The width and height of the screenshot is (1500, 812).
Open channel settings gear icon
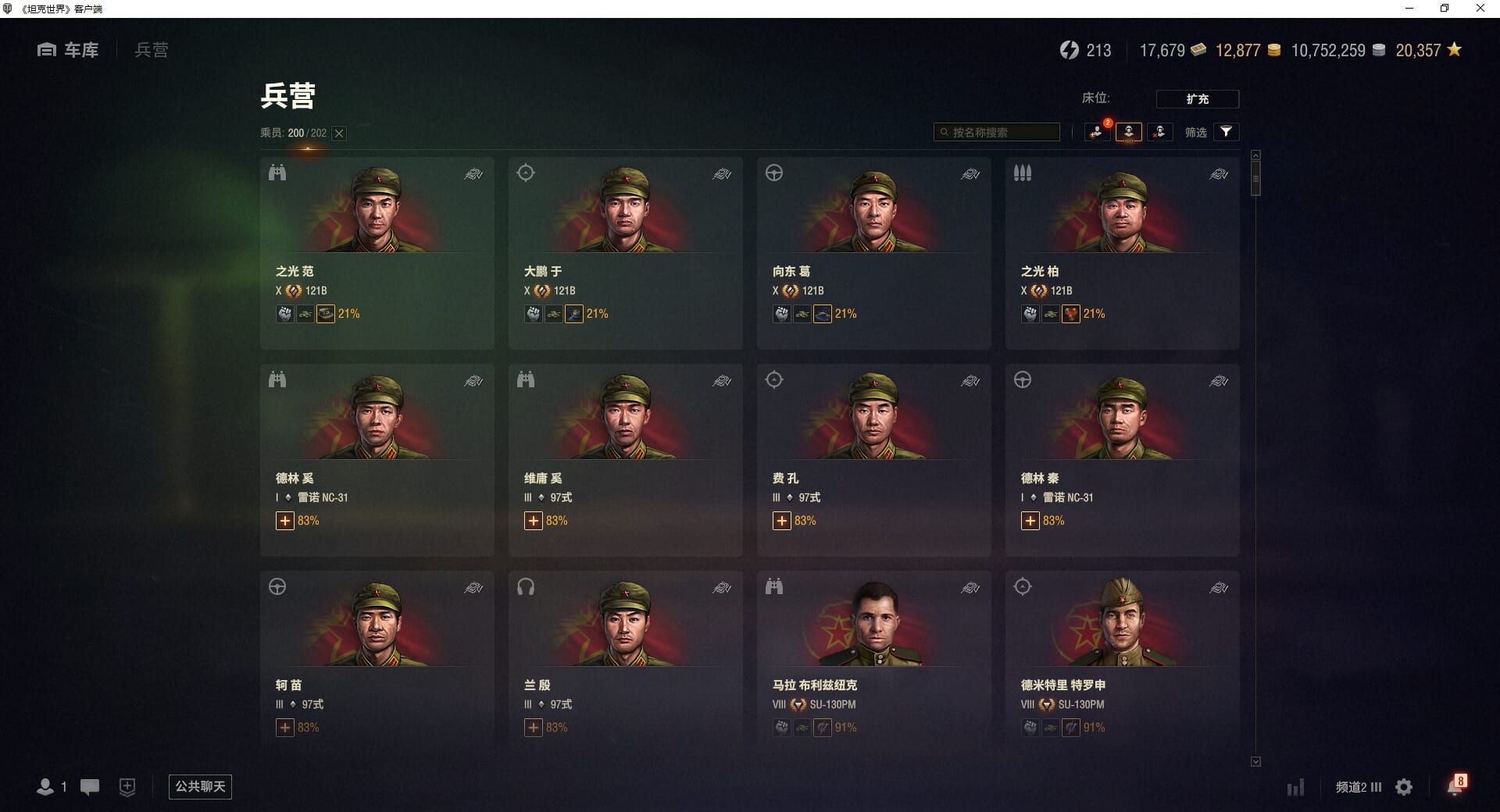1404,787
